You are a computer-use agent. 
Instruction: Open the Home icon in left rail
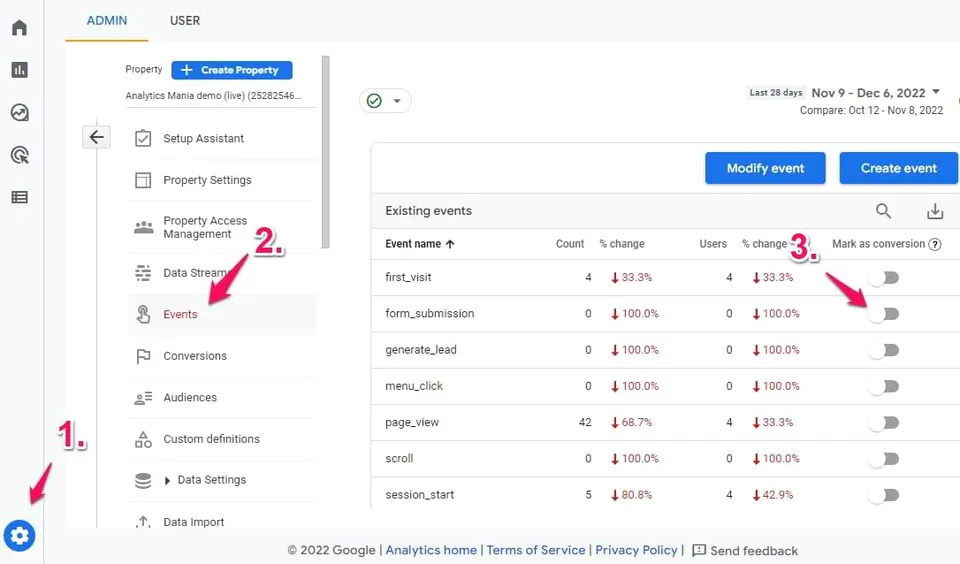20,28
